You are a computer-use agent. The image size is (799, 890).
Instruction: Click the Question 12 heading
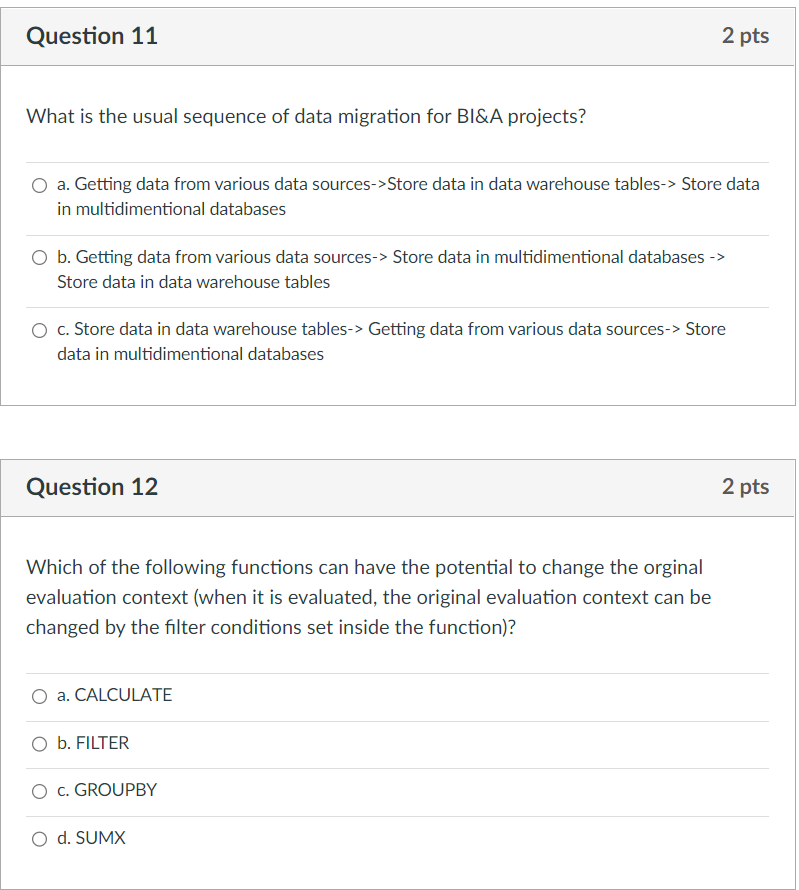pyautogui.click(x=92, y=486)
